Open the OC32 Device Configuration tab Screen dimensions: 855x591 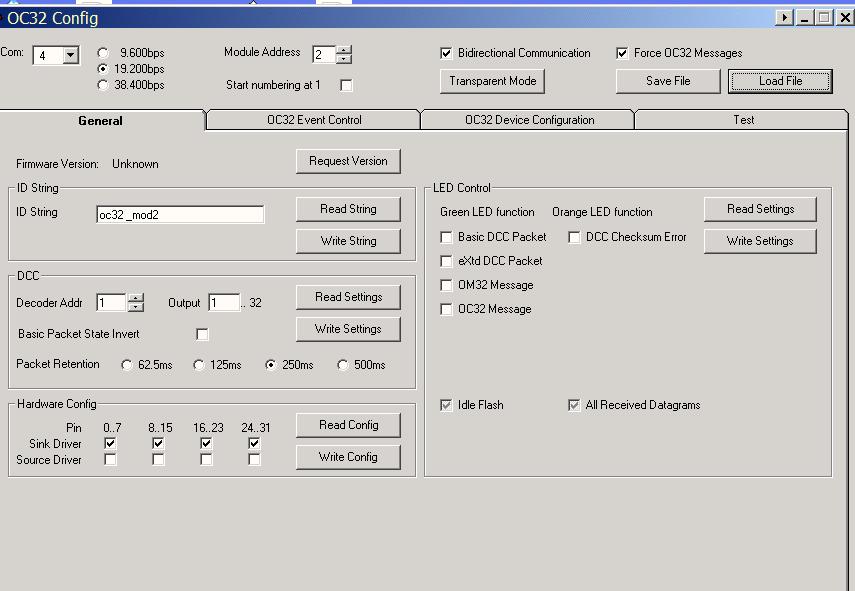pos(529,120)
